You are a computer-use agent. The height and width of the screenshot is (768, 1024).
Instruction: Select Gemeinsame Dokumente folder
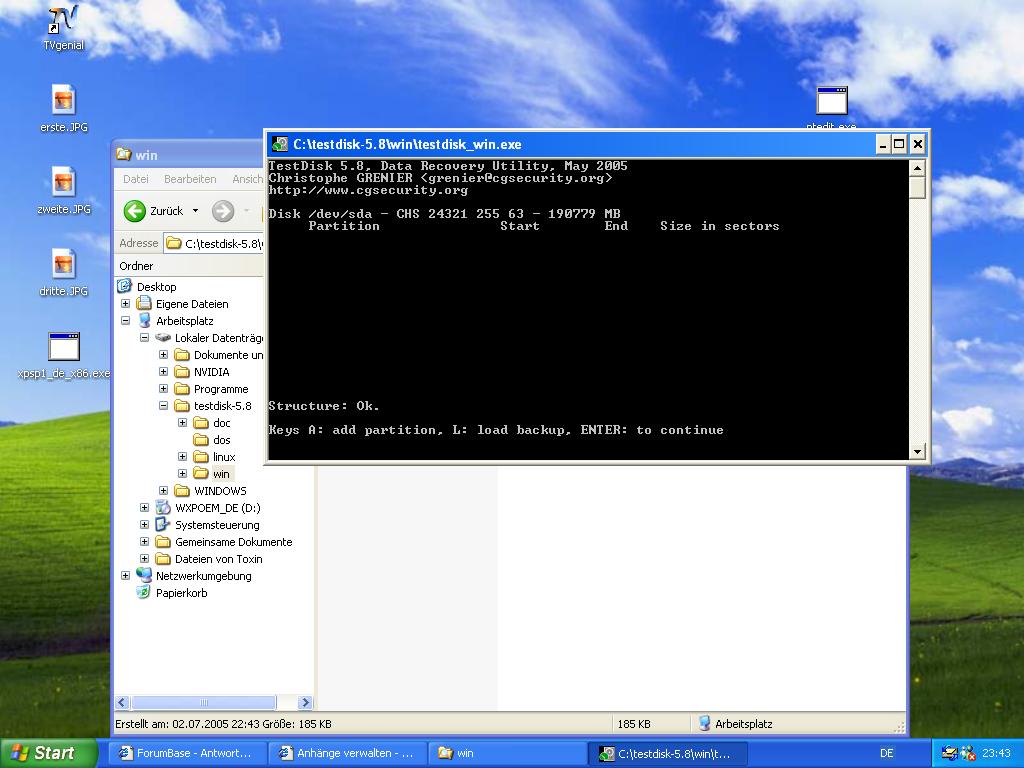click(233, 541)
